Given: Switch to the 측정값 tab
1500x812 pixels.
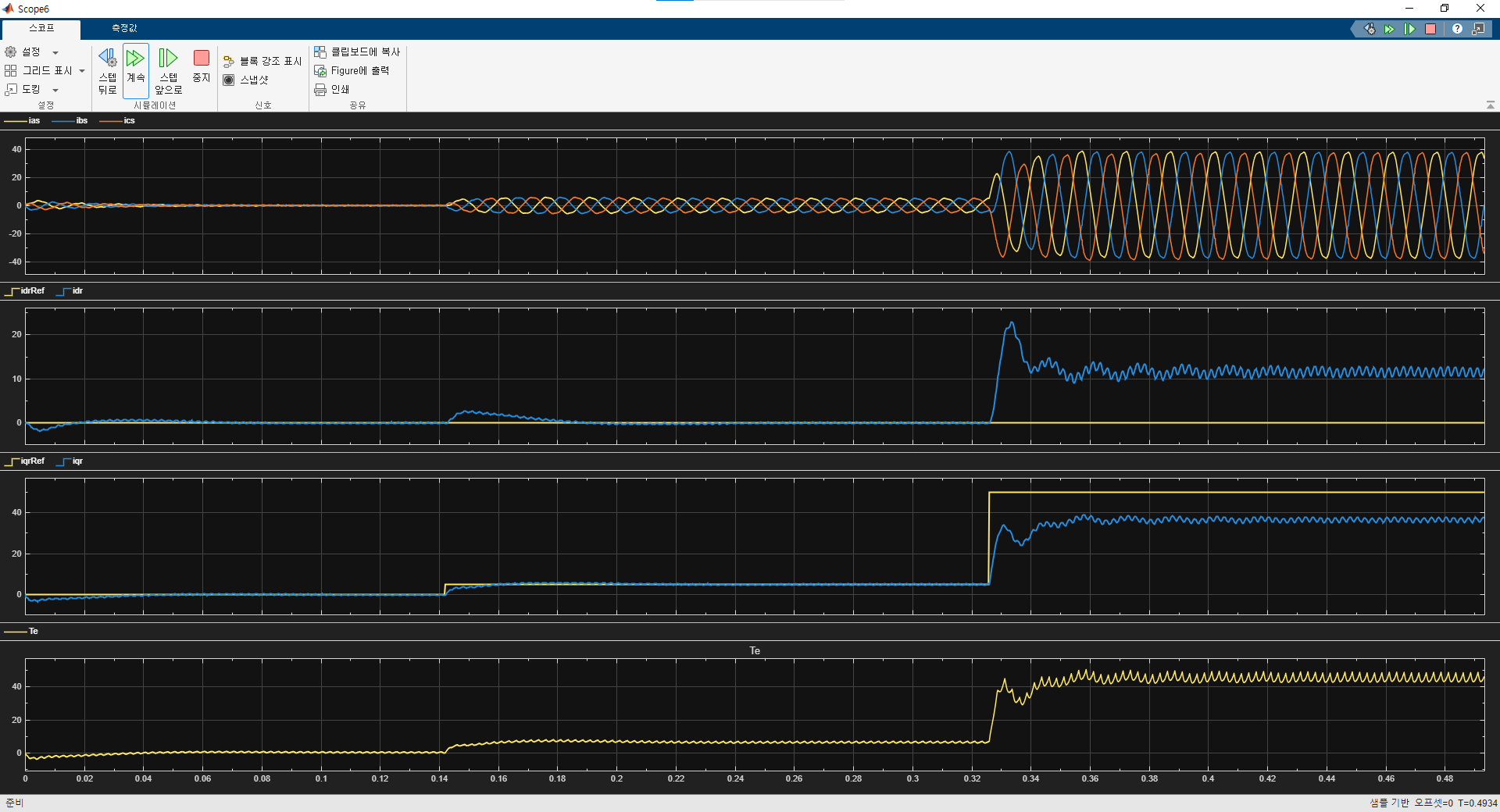Looking at the screenshot, I should pyautogui.click(x=124, y=29).
